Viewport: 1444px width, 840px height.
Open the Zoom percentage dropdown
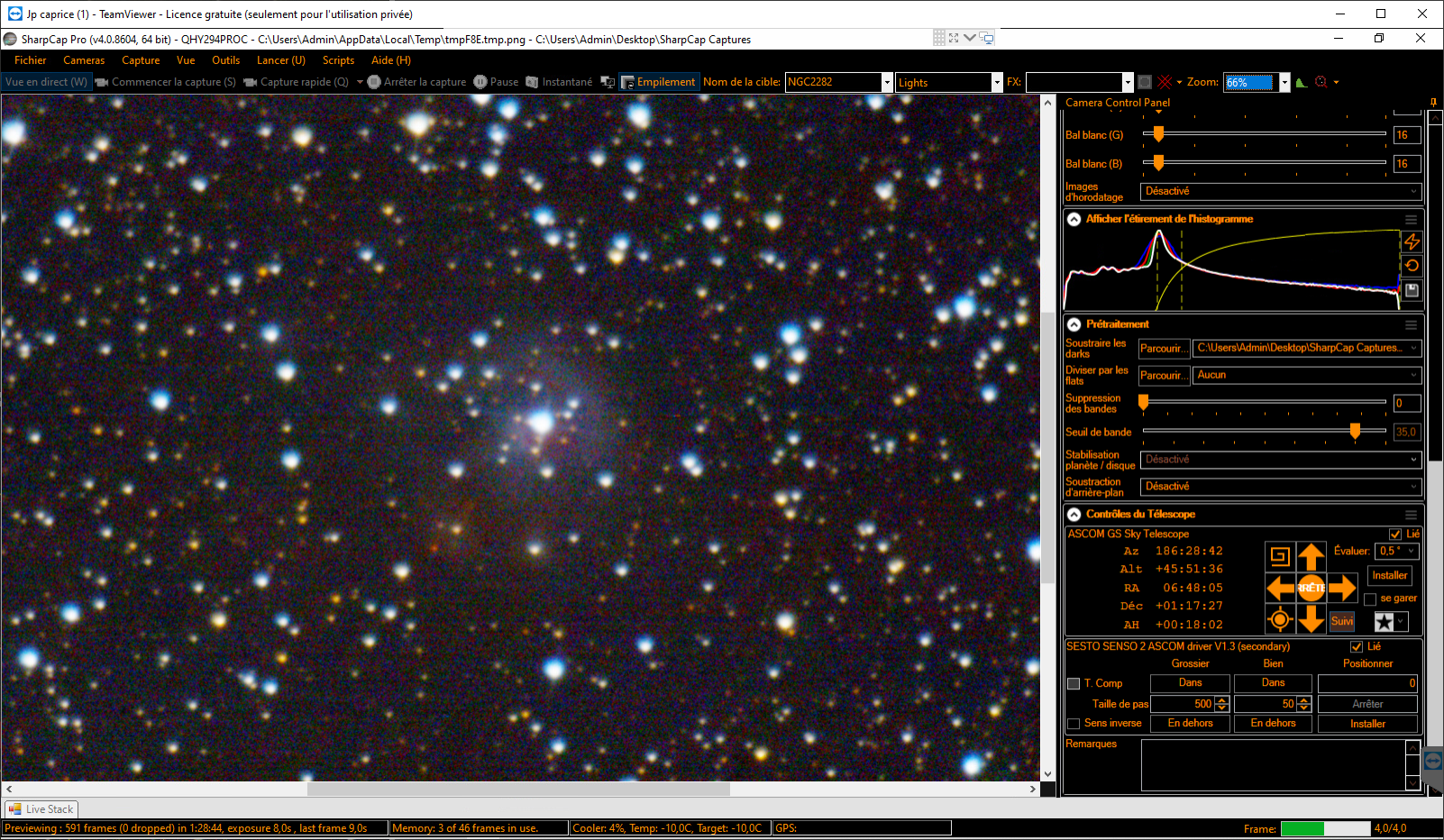pos(1284,82)
